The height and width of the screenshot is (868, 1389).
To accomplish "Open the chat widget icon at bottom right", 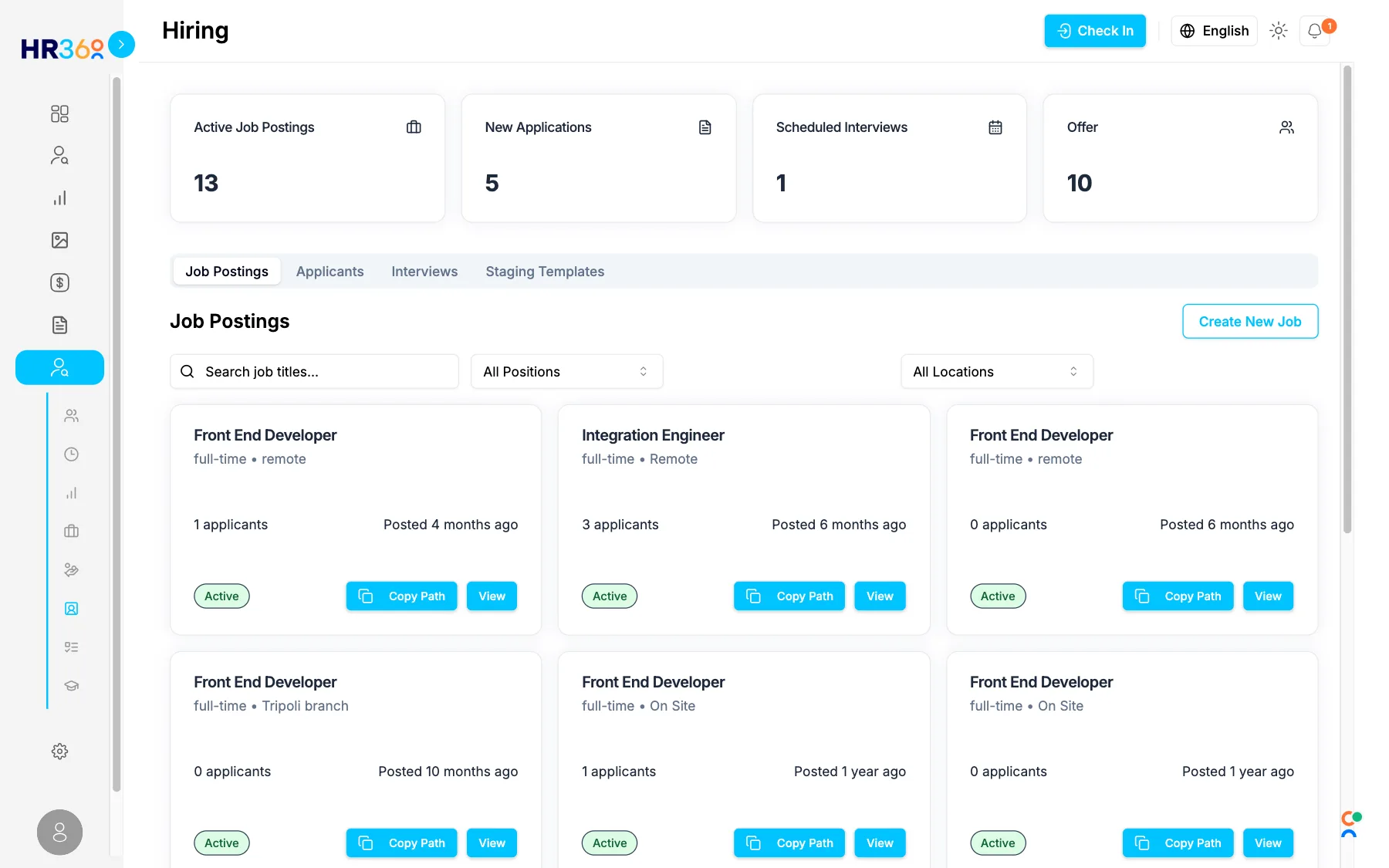I will click(1350, 824).
